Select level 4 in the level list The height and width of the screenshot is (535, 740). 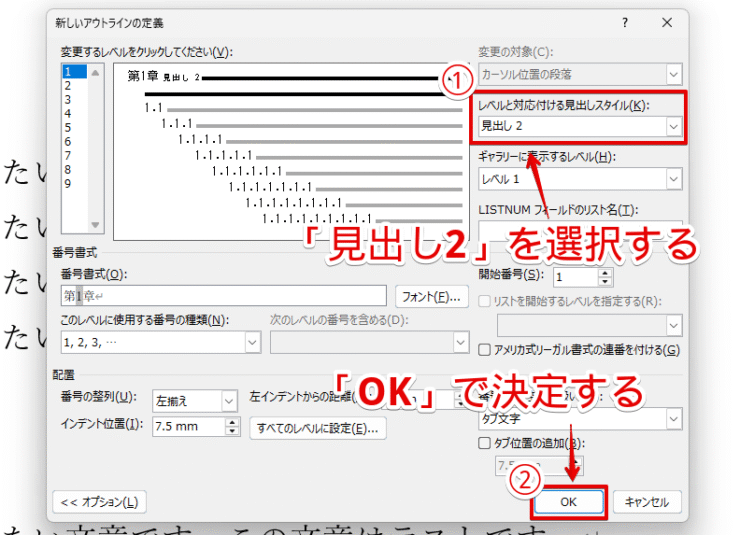[74, 114]
